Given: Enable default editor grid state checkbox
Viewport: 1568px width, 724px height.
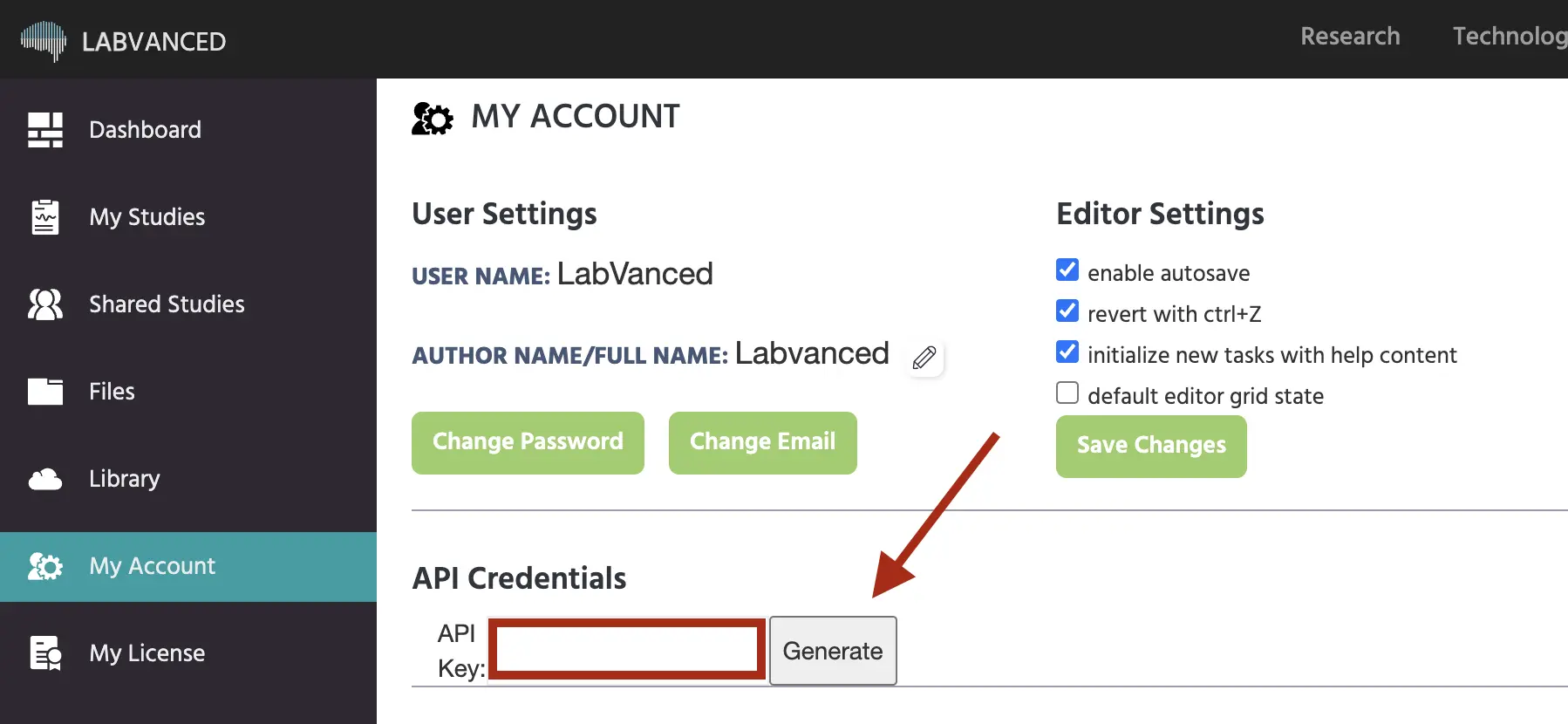Looking at the screenshot, I should [x=1067, y=393].
